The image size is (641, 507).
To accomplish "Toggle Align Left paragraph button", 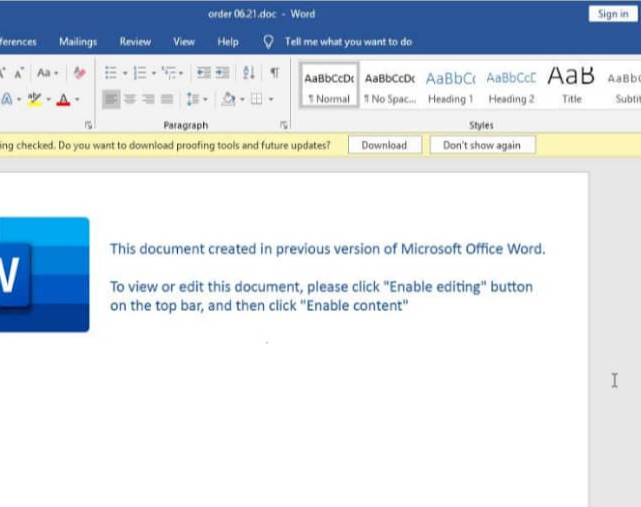I will tap(111, 99).
